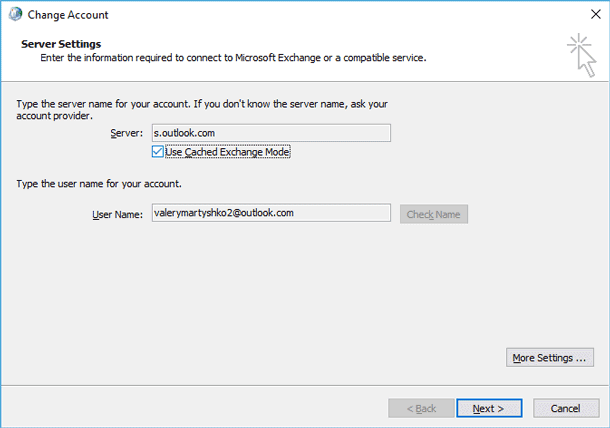Click the Server Settings heading
The height and width of the screenshot is (428, 610).
pos(61,44)
